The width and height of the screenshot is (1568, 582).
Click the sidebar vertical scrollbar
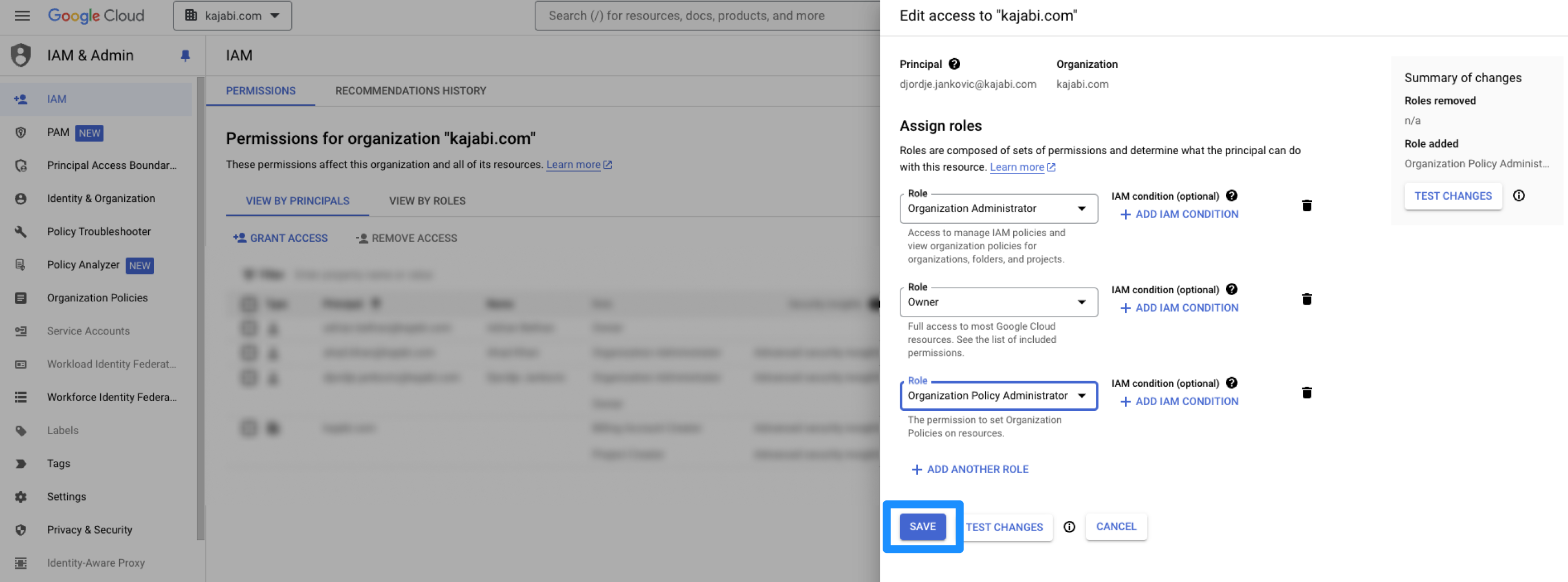200,308
